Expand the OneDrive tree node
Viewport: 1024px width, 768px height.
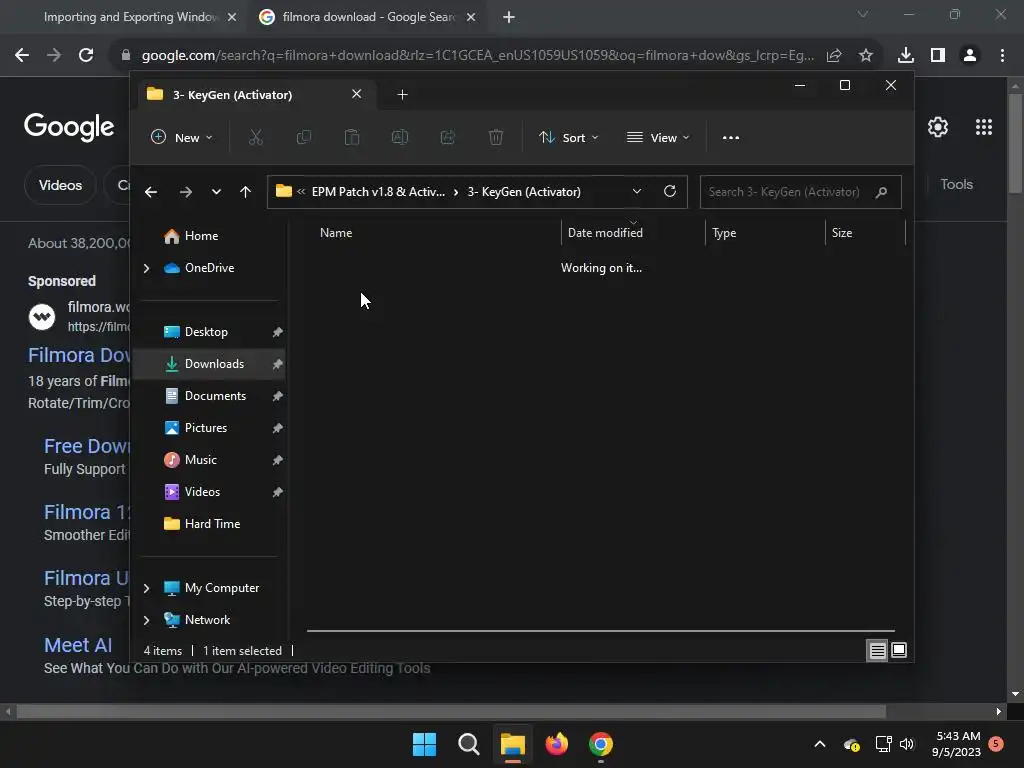pyautogui.click(x=146, y=268)
